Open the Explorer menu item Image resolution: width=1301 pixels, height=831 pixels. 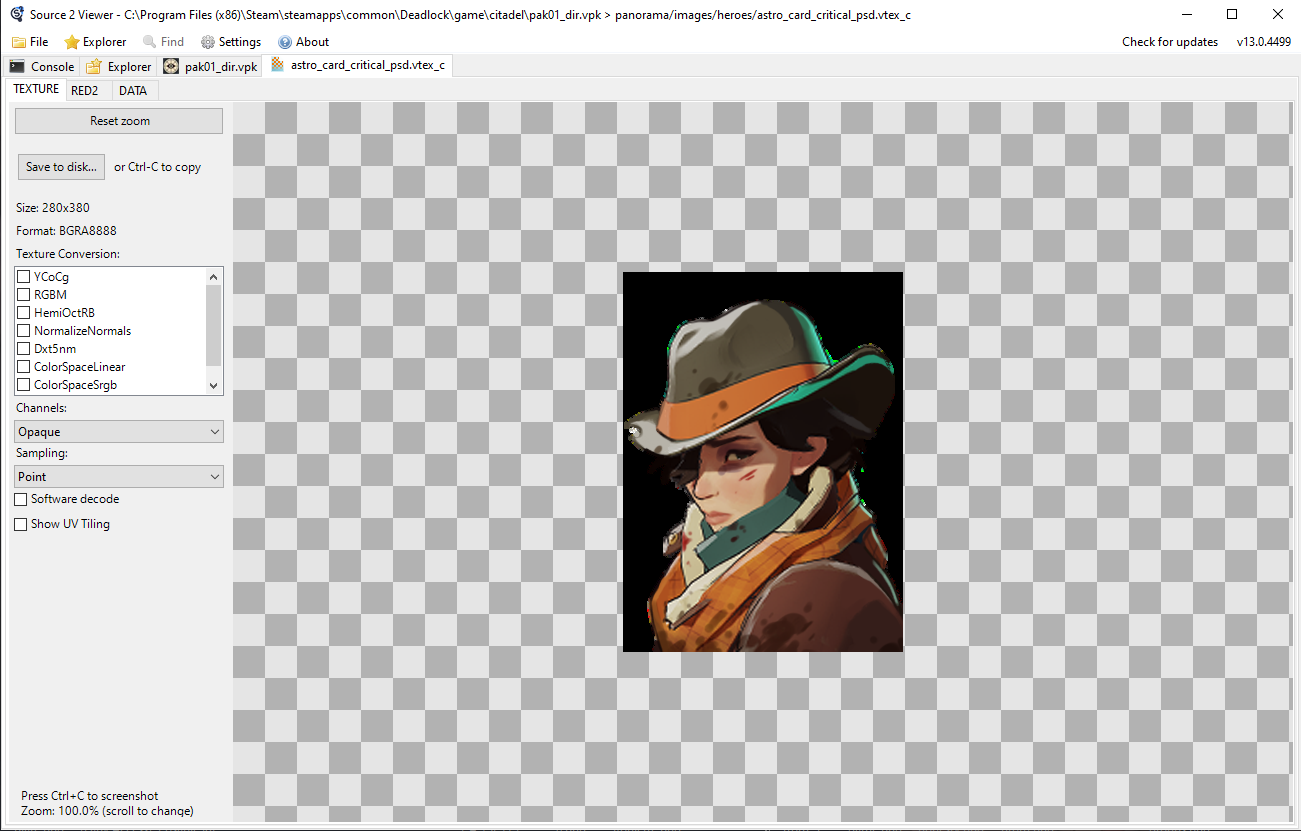click(95, 42)
